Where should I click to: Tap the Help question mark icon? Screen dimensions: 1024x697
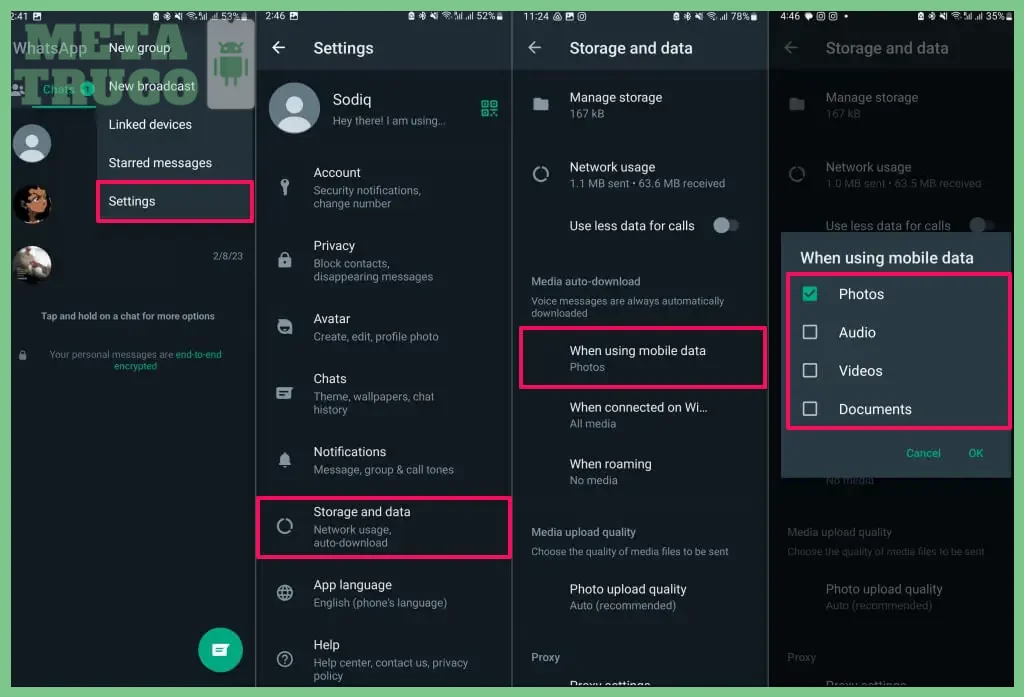click(285, 659)
